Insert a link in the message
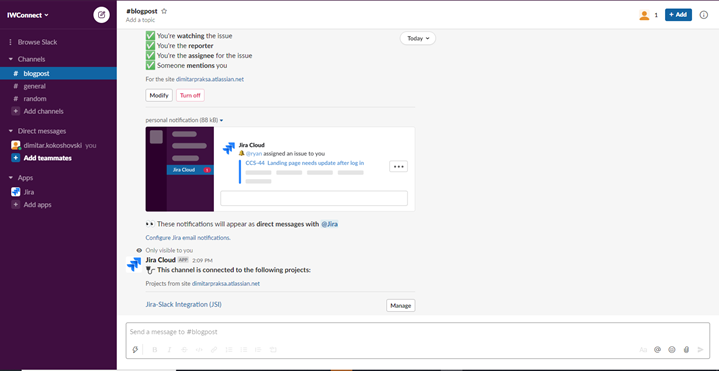 coord(214,349)
